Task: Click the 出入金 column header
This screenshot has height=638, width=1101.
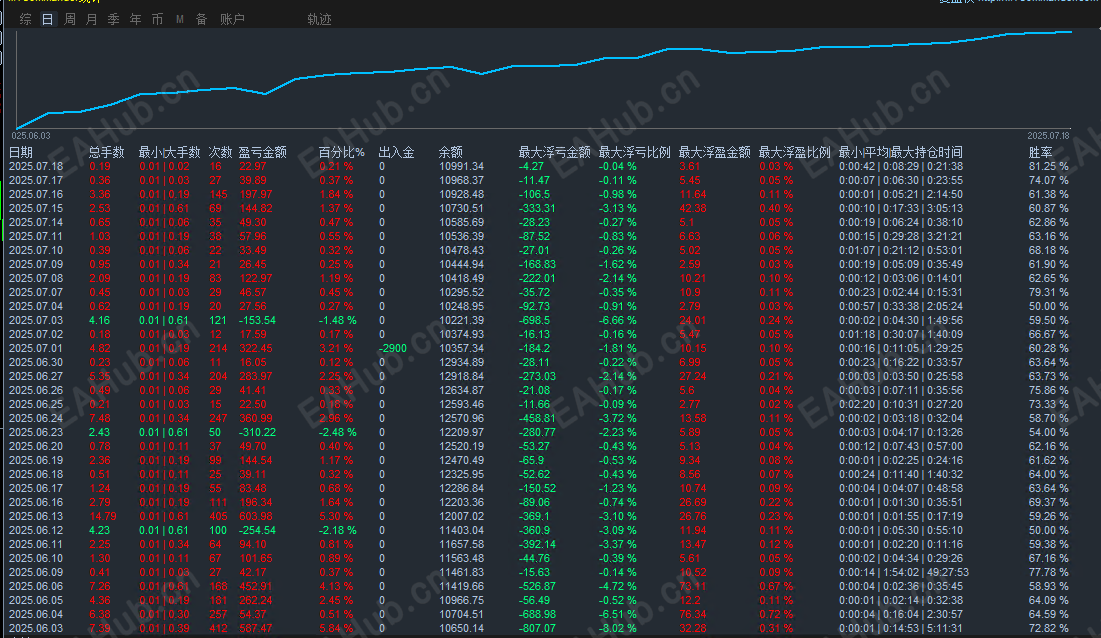Action: (x=396, y=152)
